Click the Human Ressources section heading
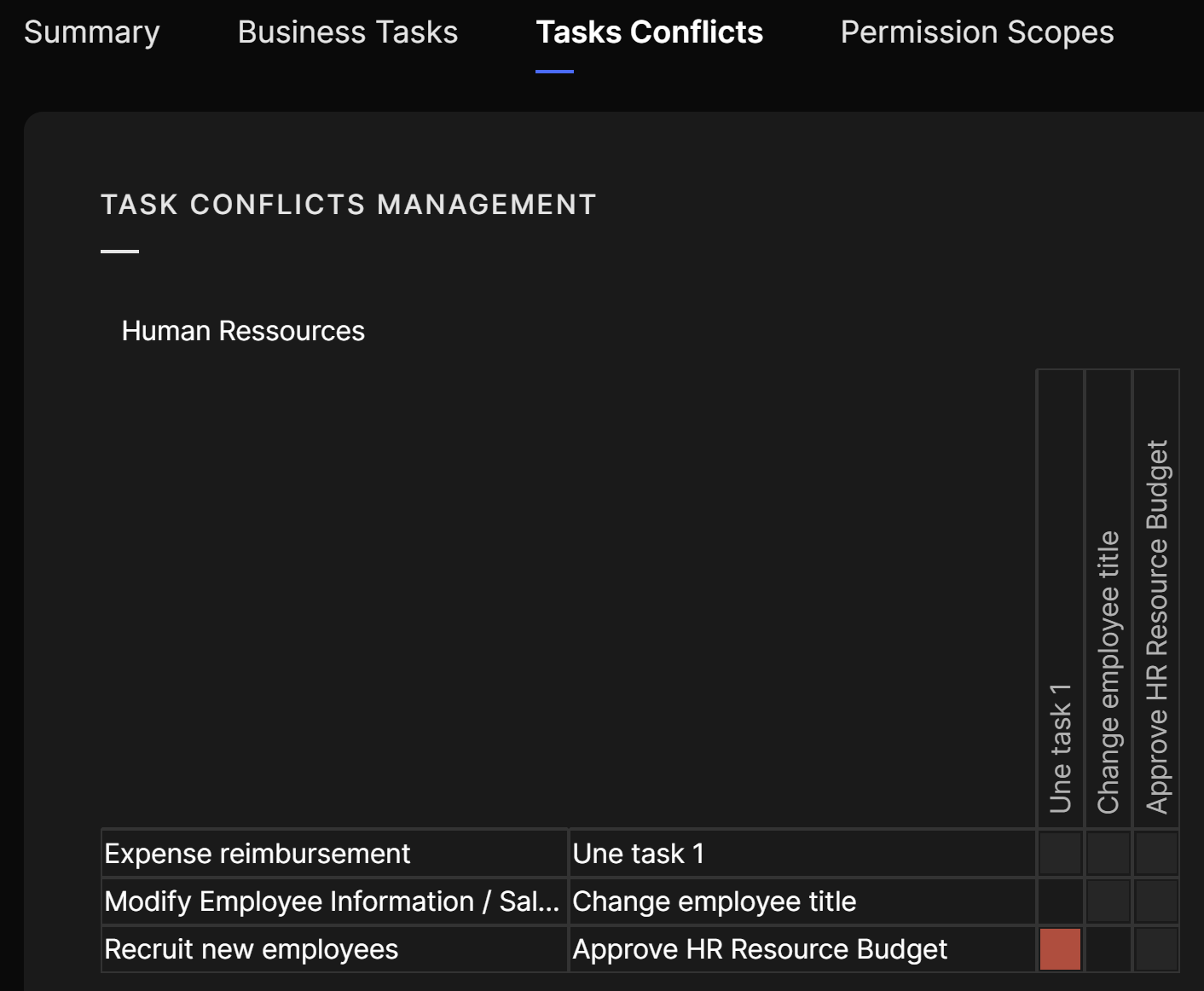The image size is (1204, 991). click(x=243, y=331)
